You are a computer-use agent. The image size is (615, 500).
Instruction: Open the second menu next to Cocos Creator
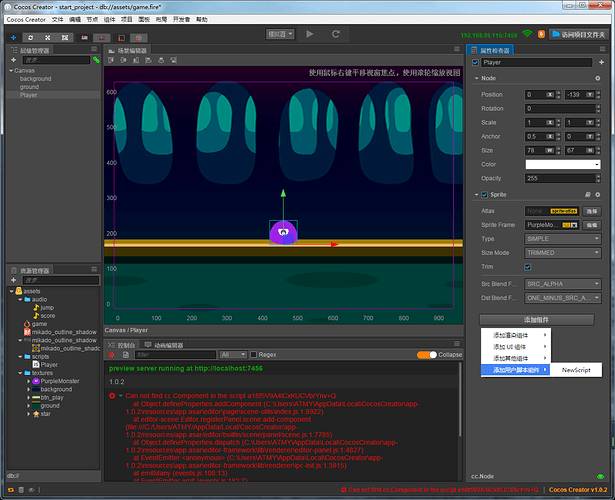pyautogui.click(x=58, y=19)
